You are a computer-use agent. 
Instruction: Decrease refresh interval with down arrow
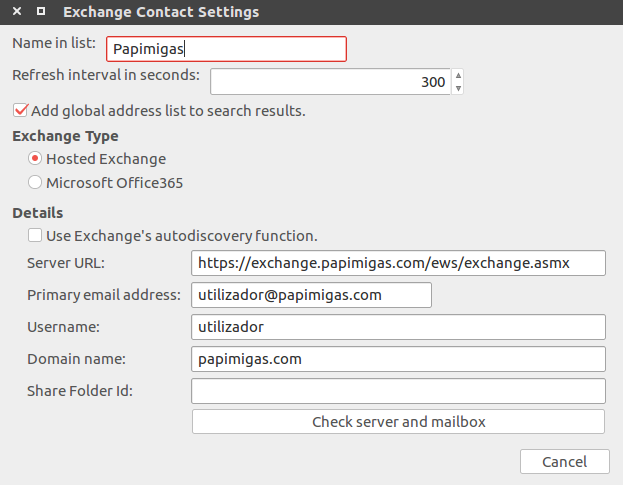pos(458,89)
